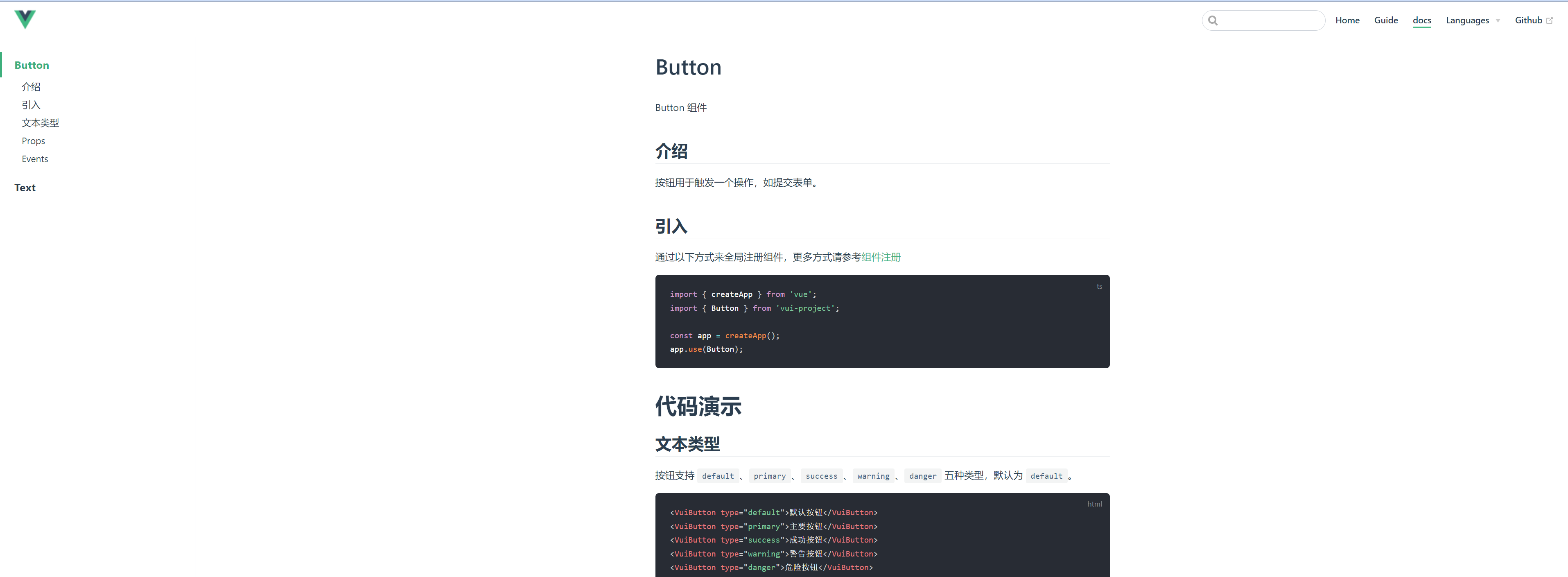This screenshot has width=1568, height=577.
Task: Select the docs nav item
Action: click(1422, 20)
